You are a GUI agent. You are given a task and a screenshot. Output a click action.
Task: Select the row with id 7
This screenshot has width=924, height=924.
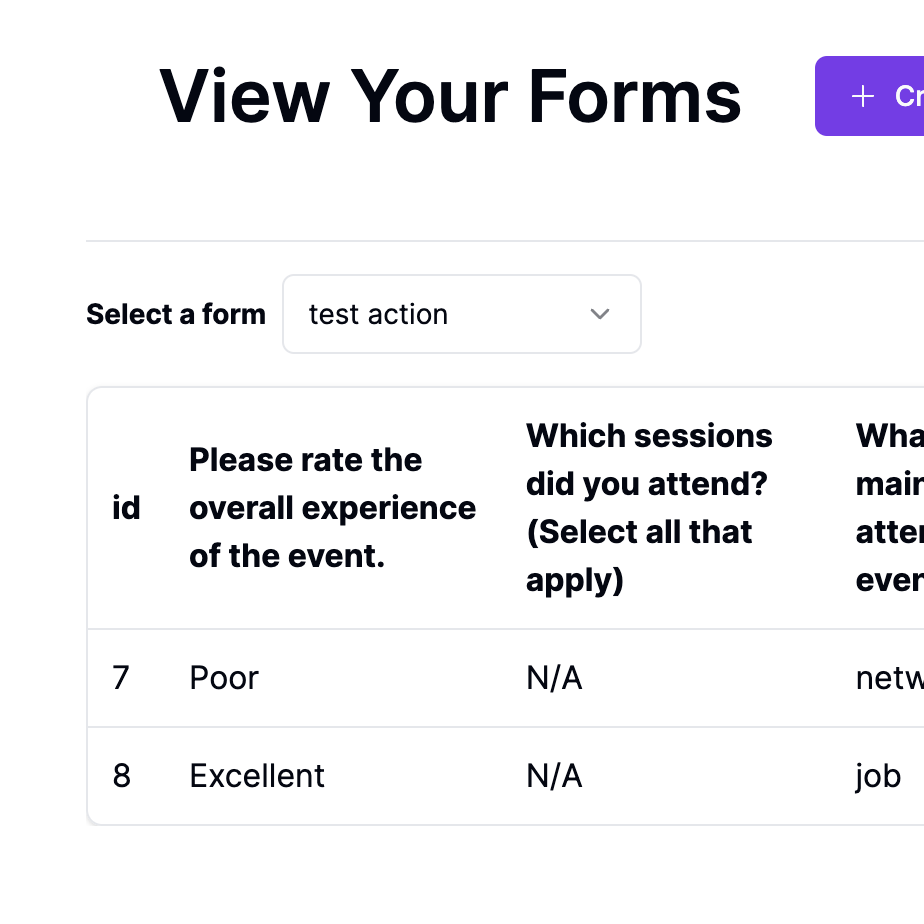click(400, 677)
